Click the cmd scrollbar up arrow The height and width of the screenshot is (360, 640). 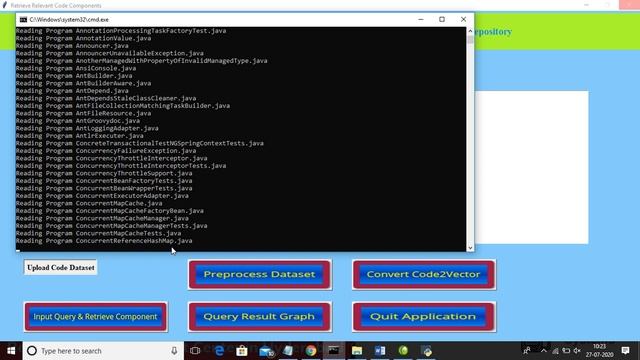(x=470, y=31)
